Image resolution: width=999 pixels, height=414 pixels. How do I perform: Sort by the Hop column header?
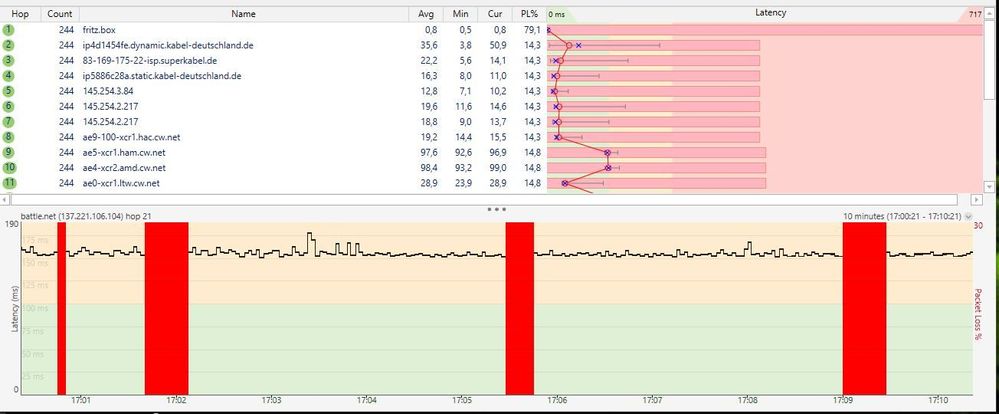20,13
